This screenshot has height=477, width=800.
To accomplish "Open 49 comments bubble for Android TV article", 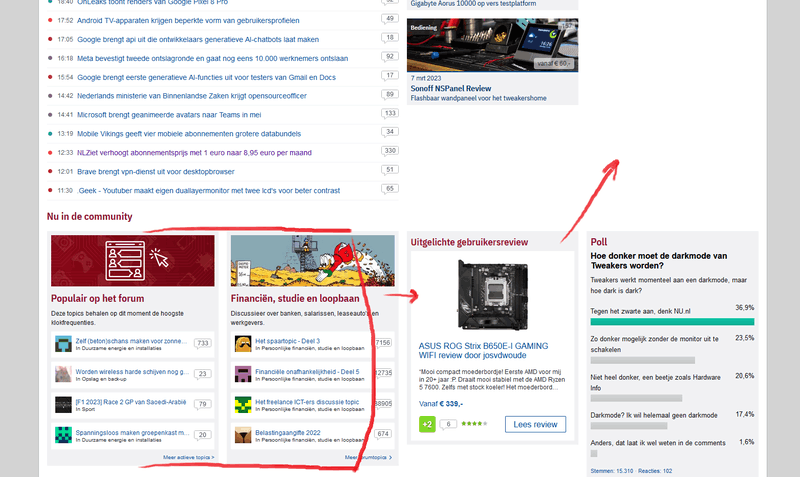I will (x=390, y=19).
